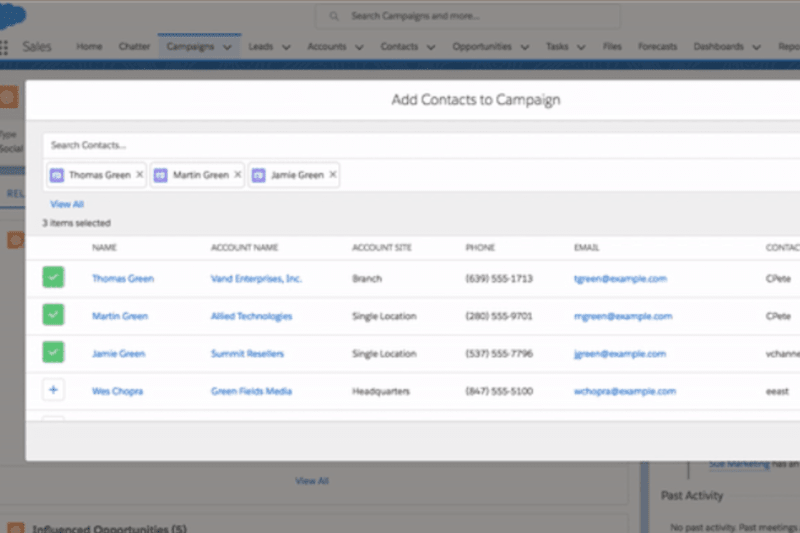The height and width of the screenshot is (533, 800).
Task: Add Wes Chopra with plus button
Action: coord(53,390)
